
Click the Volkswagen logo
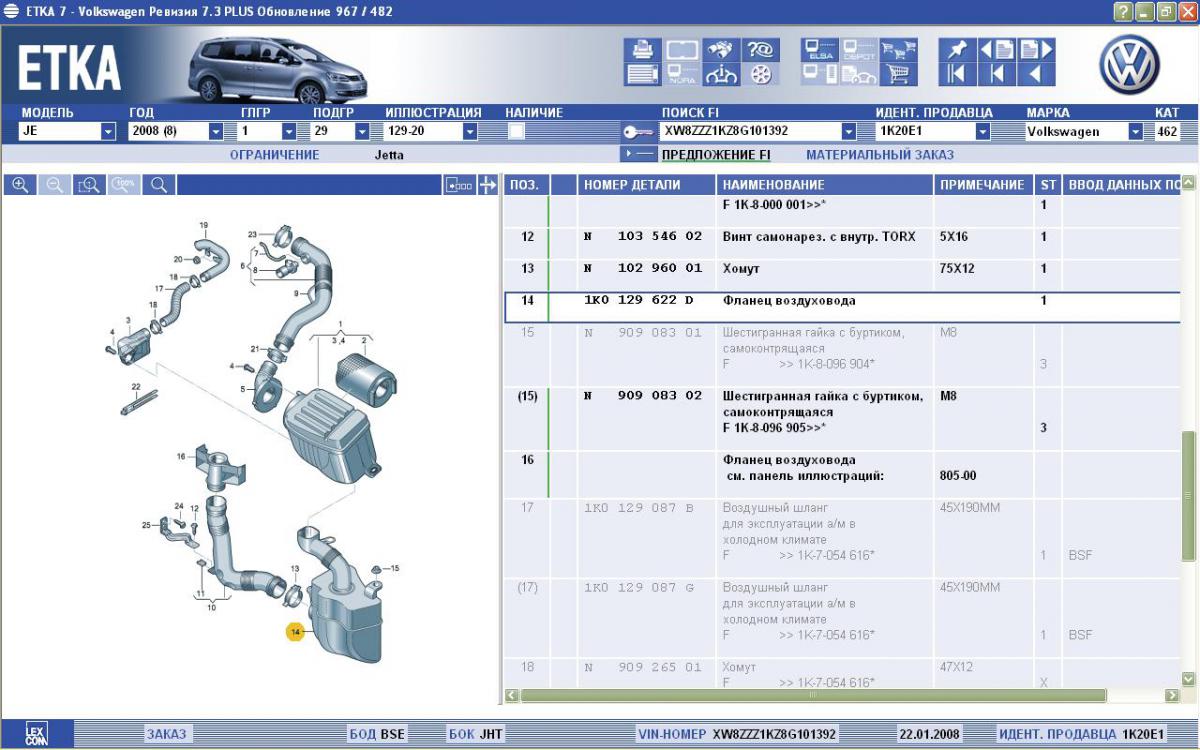tap(1130, 64)
